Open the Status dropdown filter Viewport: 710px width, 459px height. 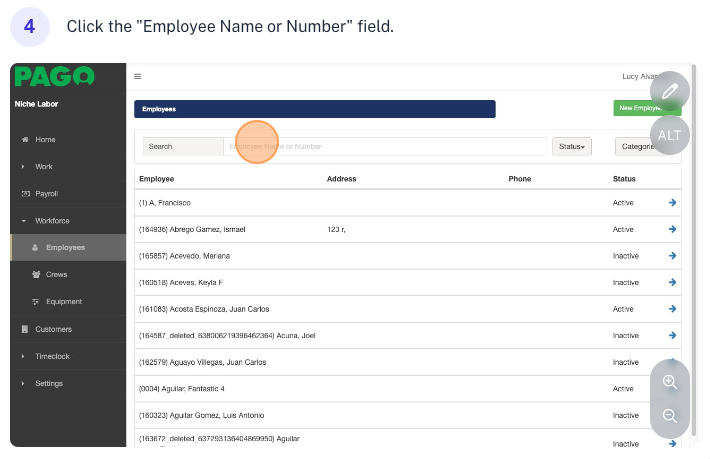(571, 146)
